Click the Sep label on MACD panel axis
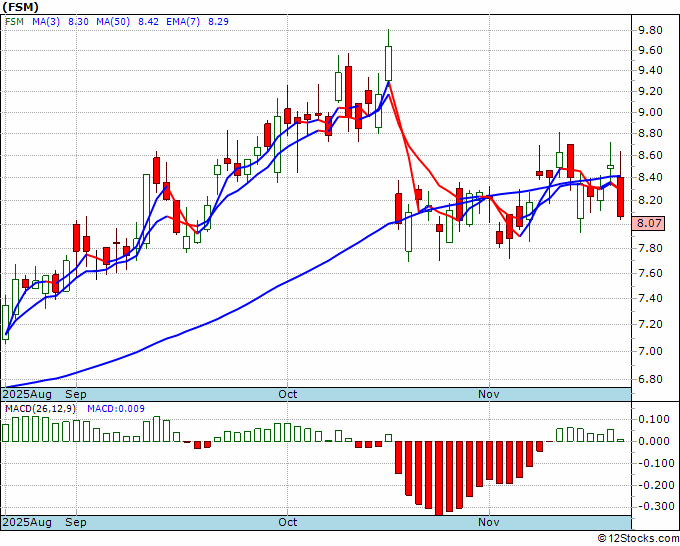 click(76, 522)
